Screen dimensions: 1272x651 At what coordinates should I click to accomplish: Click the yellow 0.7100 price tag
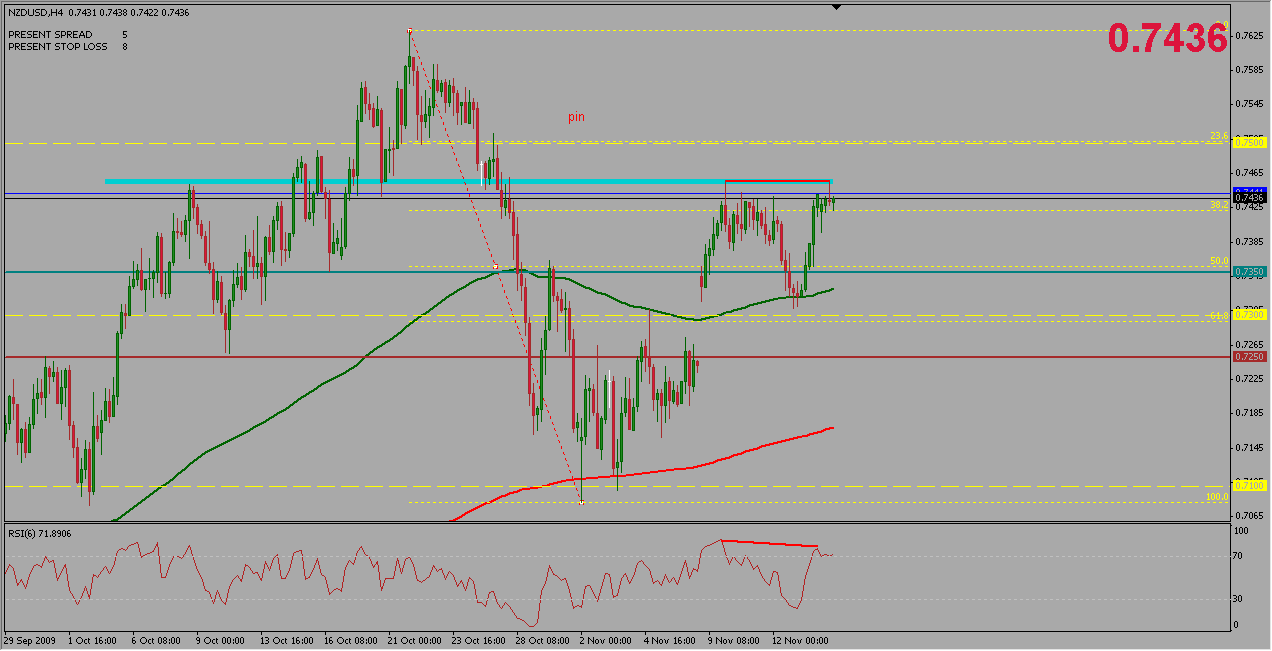(1249, 485)
